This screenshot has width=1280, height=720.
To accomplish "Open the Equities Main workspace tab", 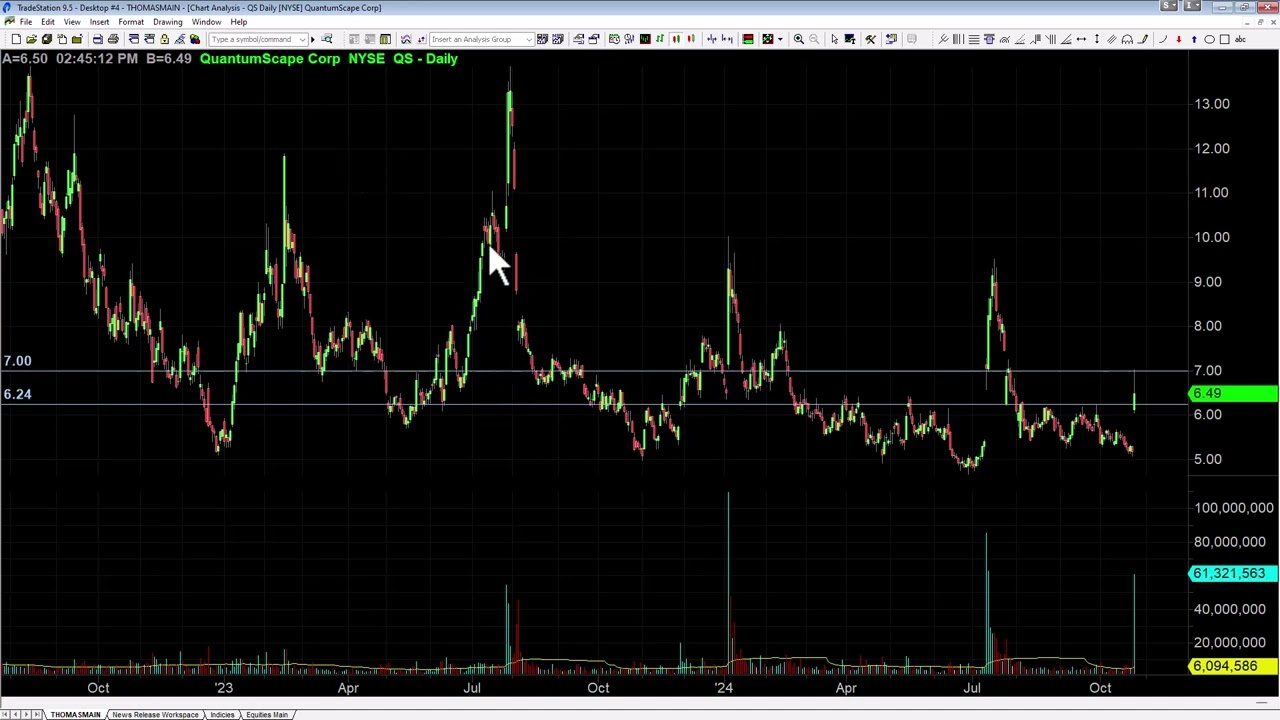I will (267, 714).
